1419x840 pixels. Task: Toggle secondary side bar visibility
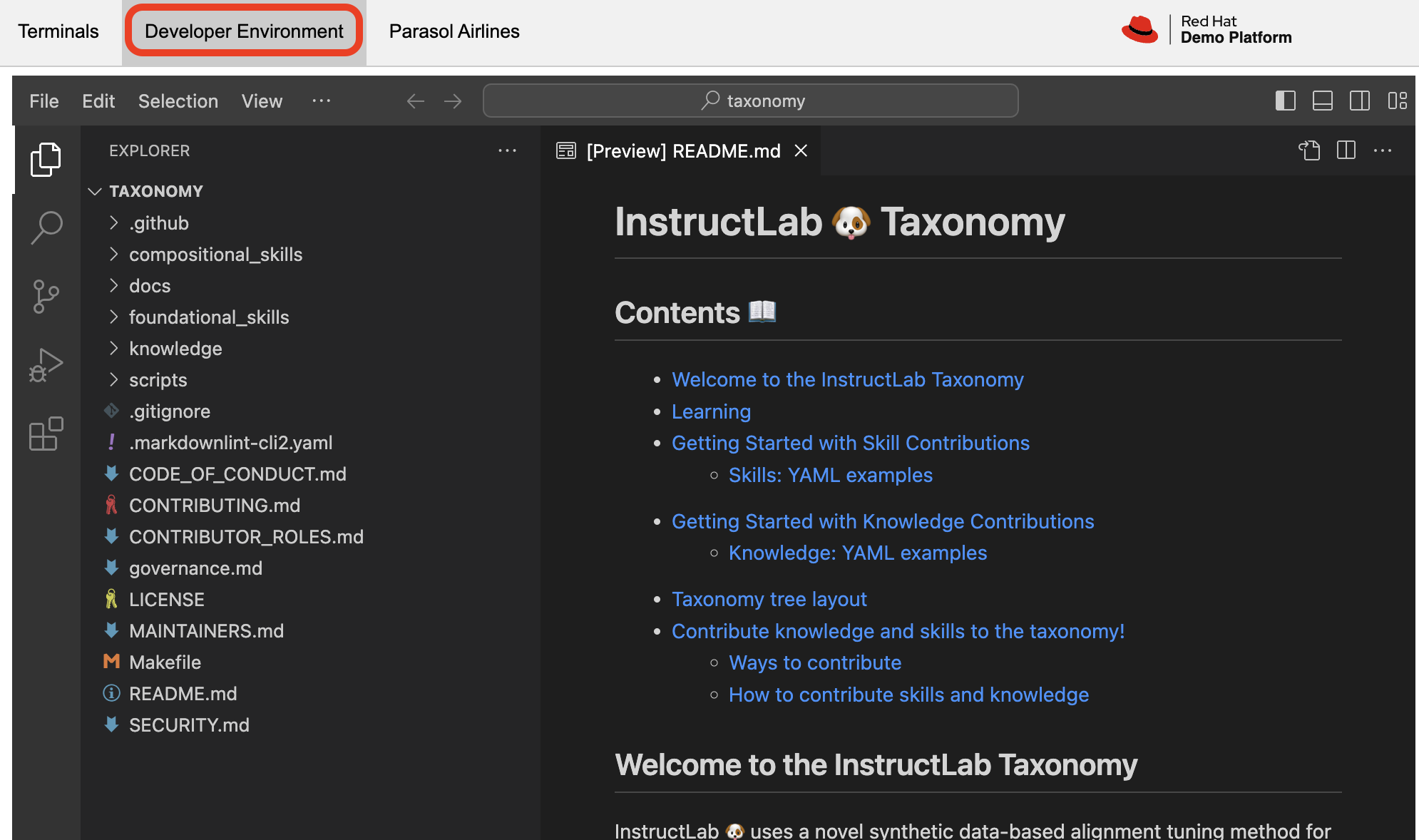[1360, 101]
